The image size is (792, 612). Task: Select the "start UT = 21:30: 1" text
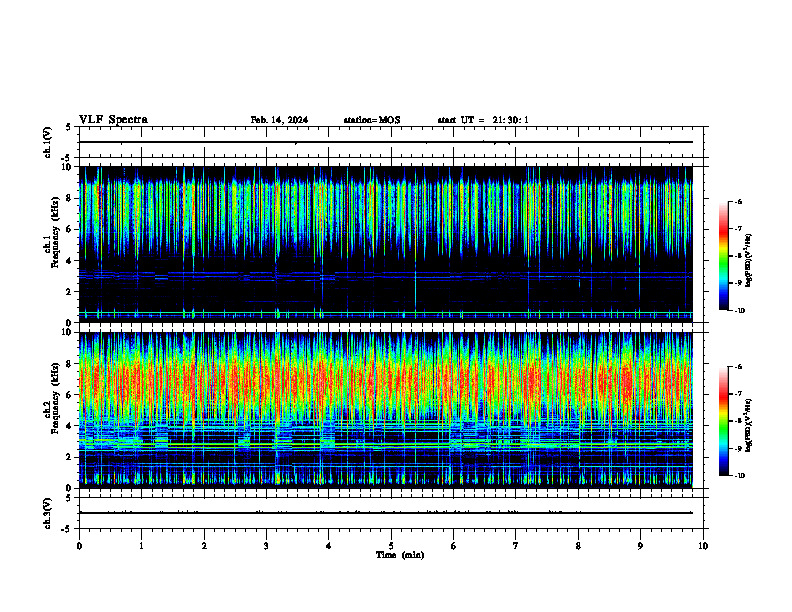[483, 120]
